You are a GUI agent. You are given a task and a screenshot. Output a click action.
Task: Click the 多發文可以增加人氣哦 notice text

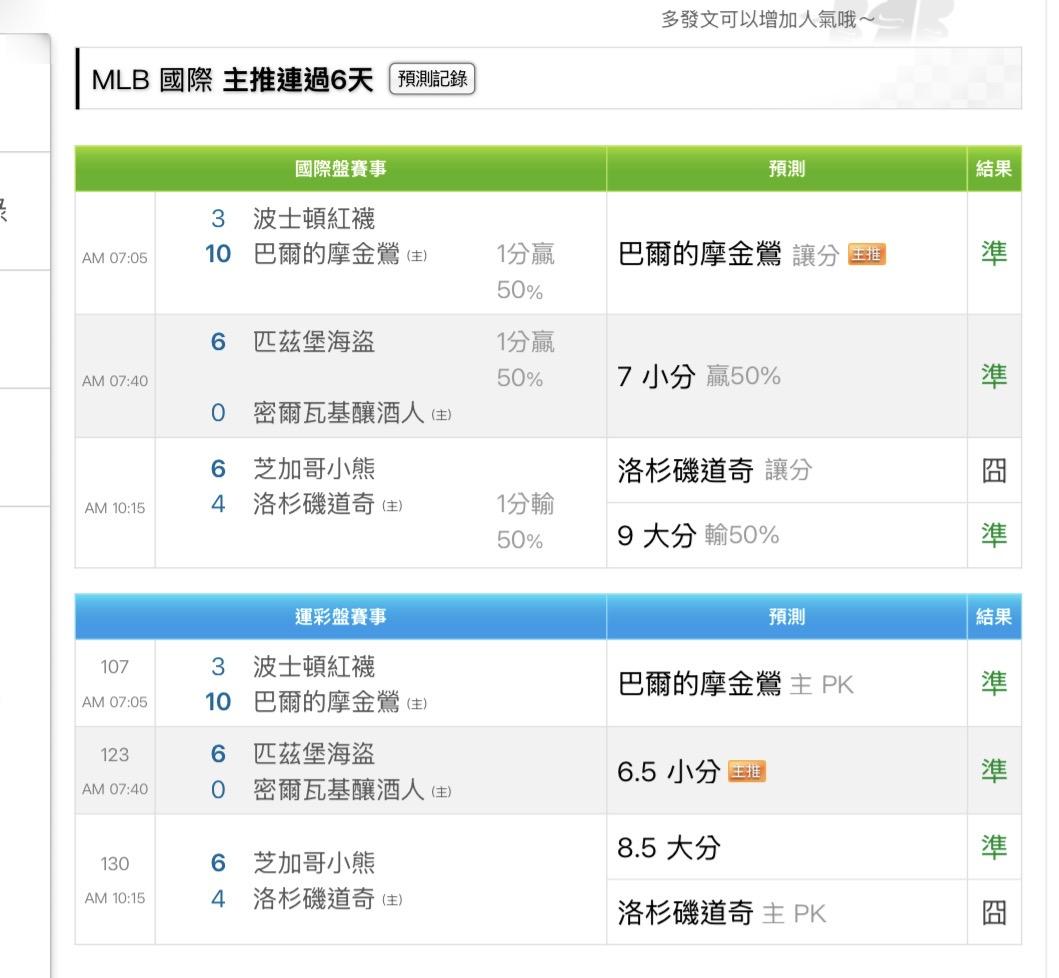(x=768, y=19)
